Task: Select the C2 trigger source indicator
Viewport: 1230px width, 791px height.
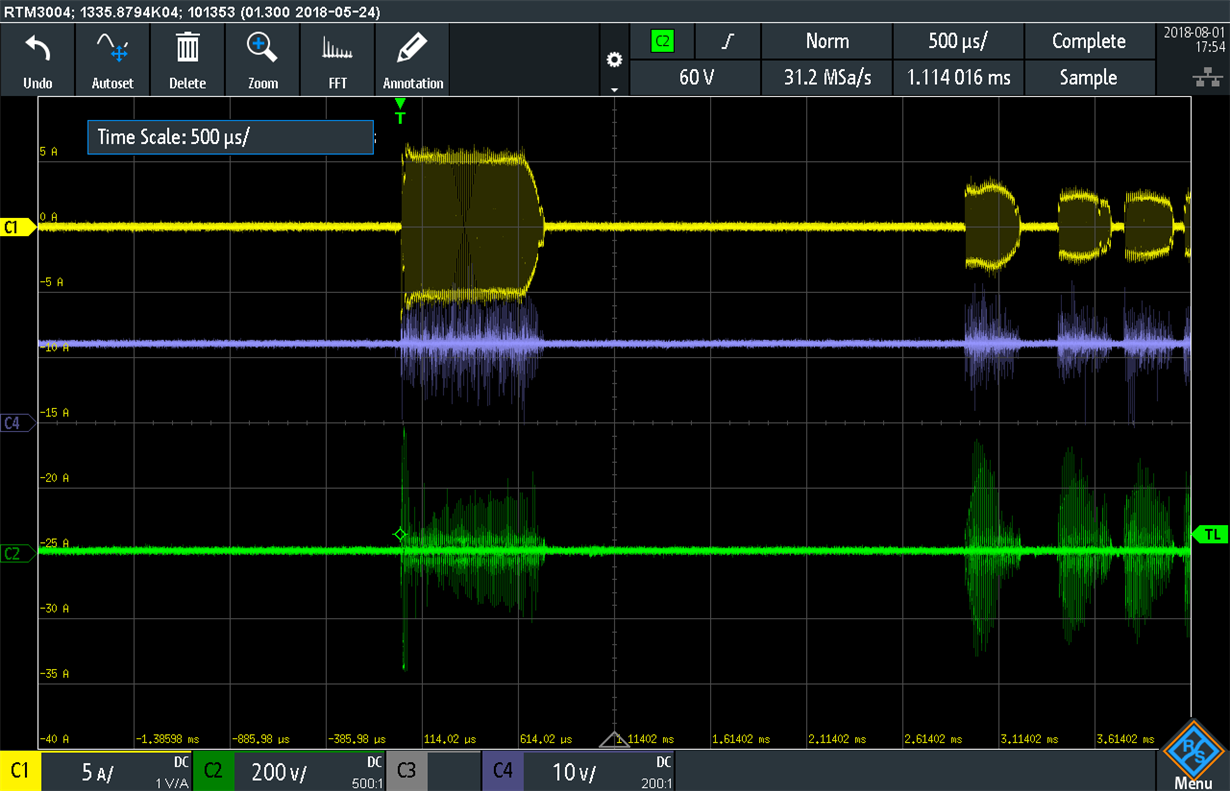Action: [662, 42]
